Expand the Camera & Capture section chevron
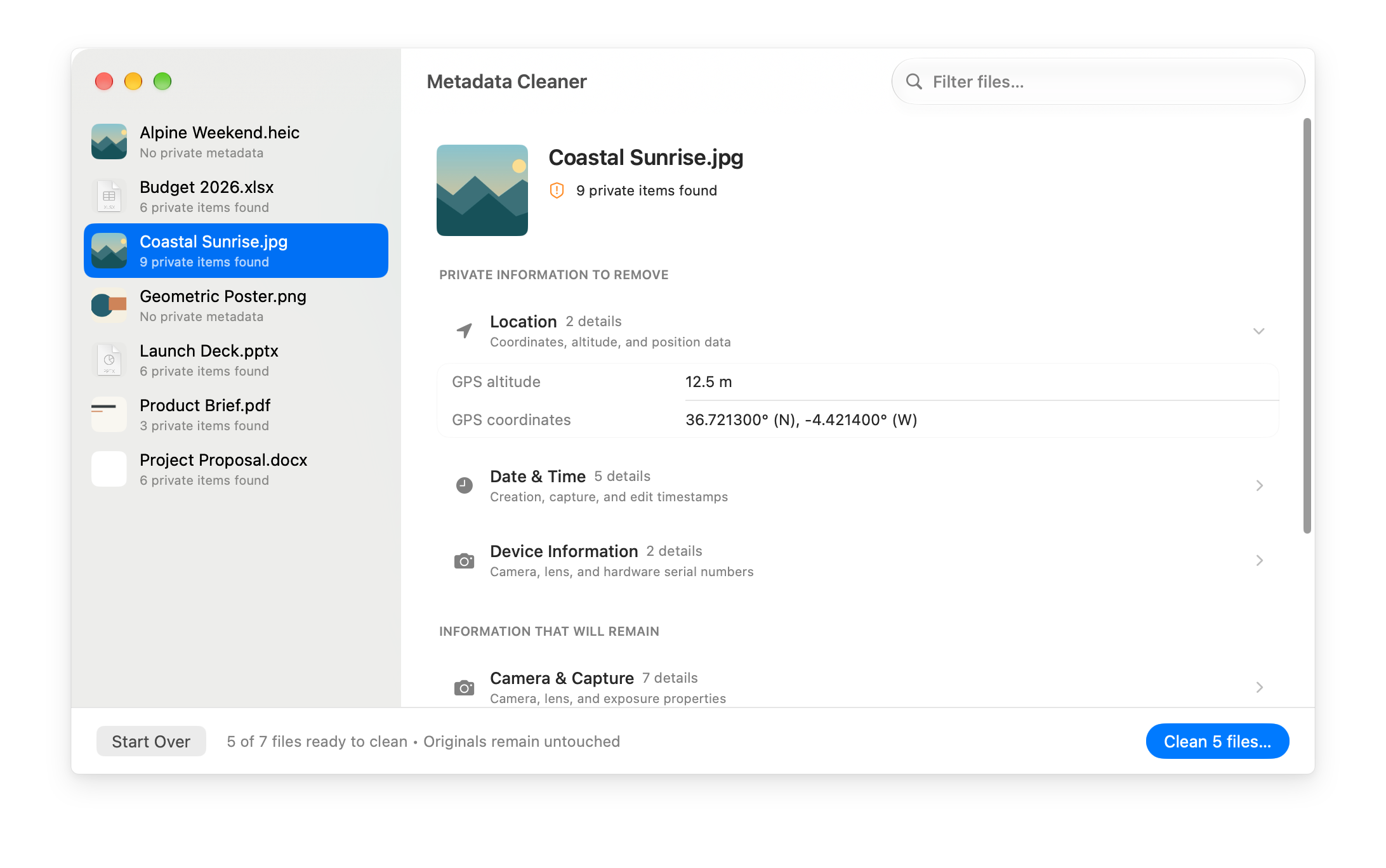This screenshot has width=1386, height=868. (x=1260, y=687)
